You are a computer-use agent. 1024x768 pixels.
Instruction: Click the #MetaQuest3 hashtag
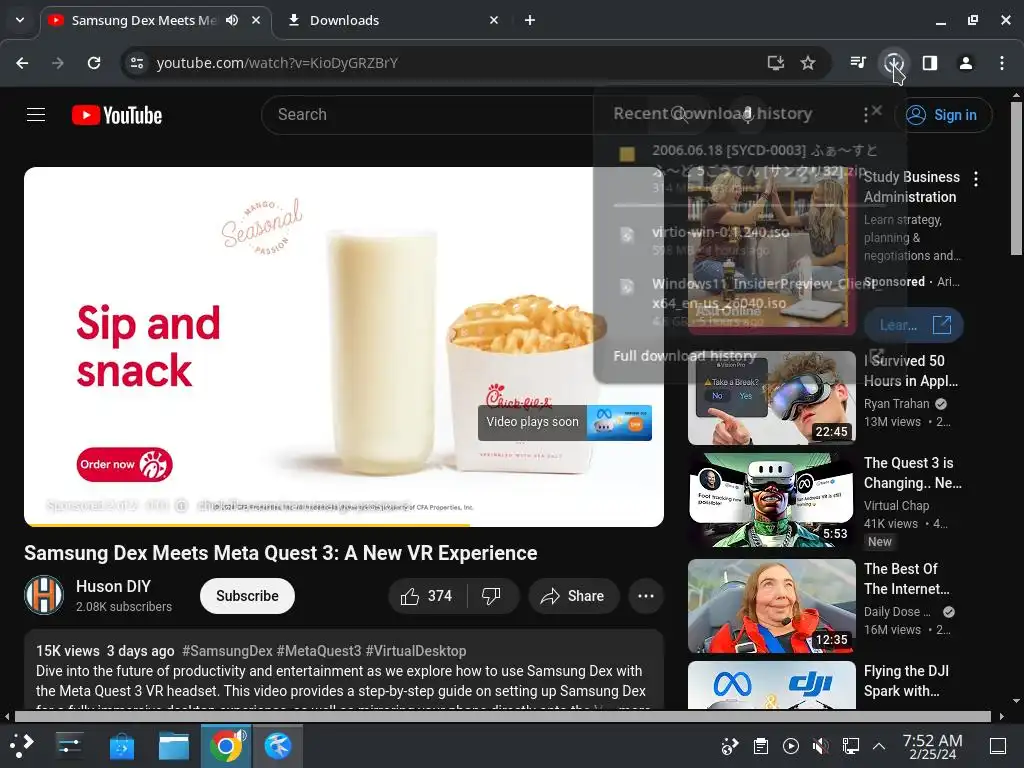[x=319, y=651]
